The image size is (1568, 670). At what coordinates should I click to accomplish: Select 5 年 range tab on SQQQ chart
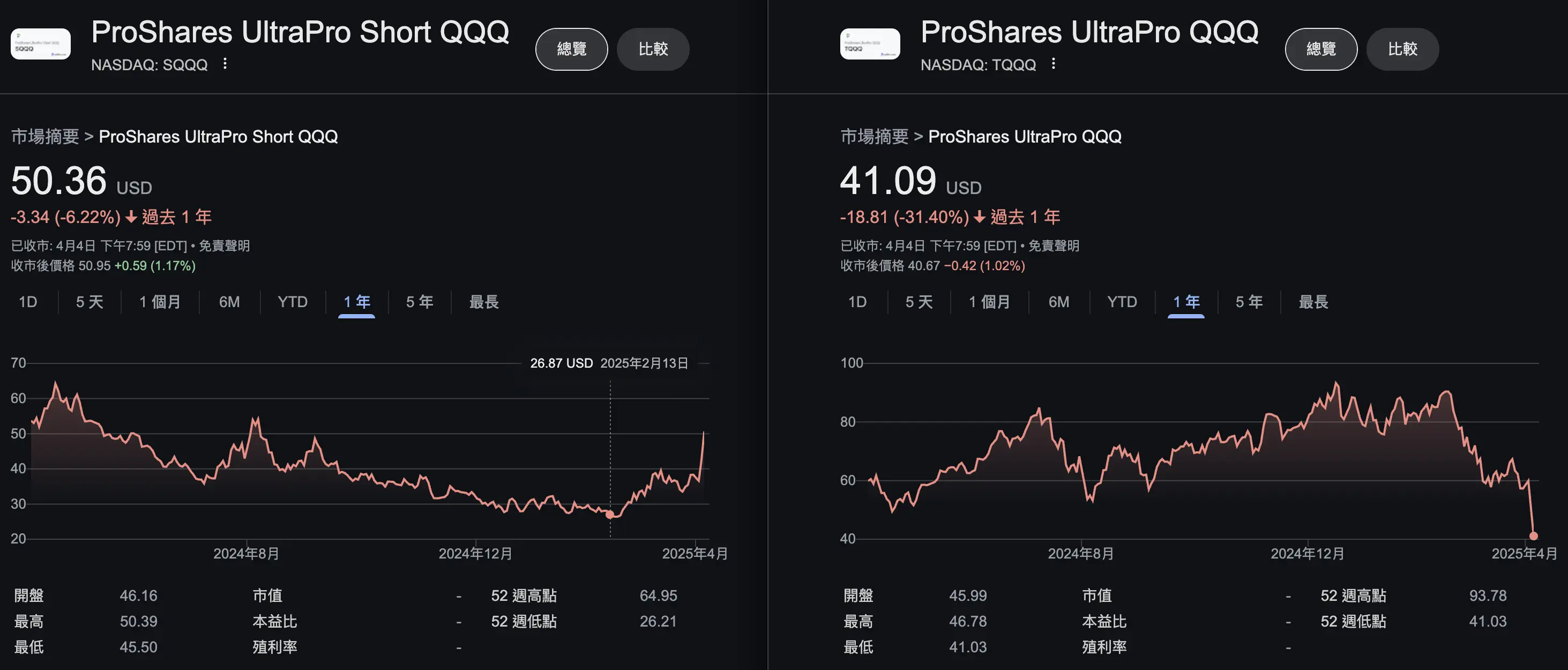[x=420, y=302]
